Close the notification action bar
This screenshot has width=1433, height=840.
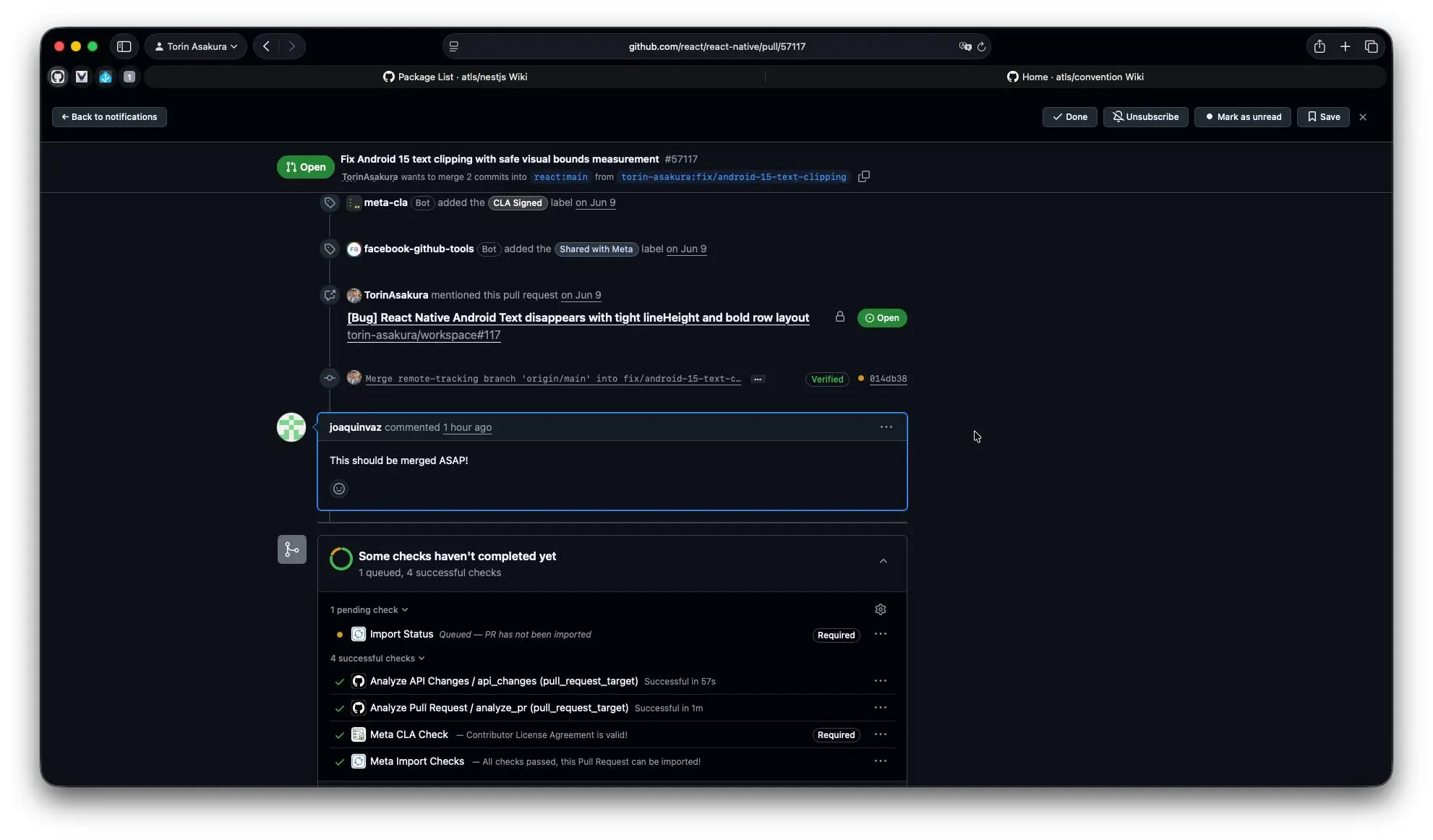pos(1363,117)
